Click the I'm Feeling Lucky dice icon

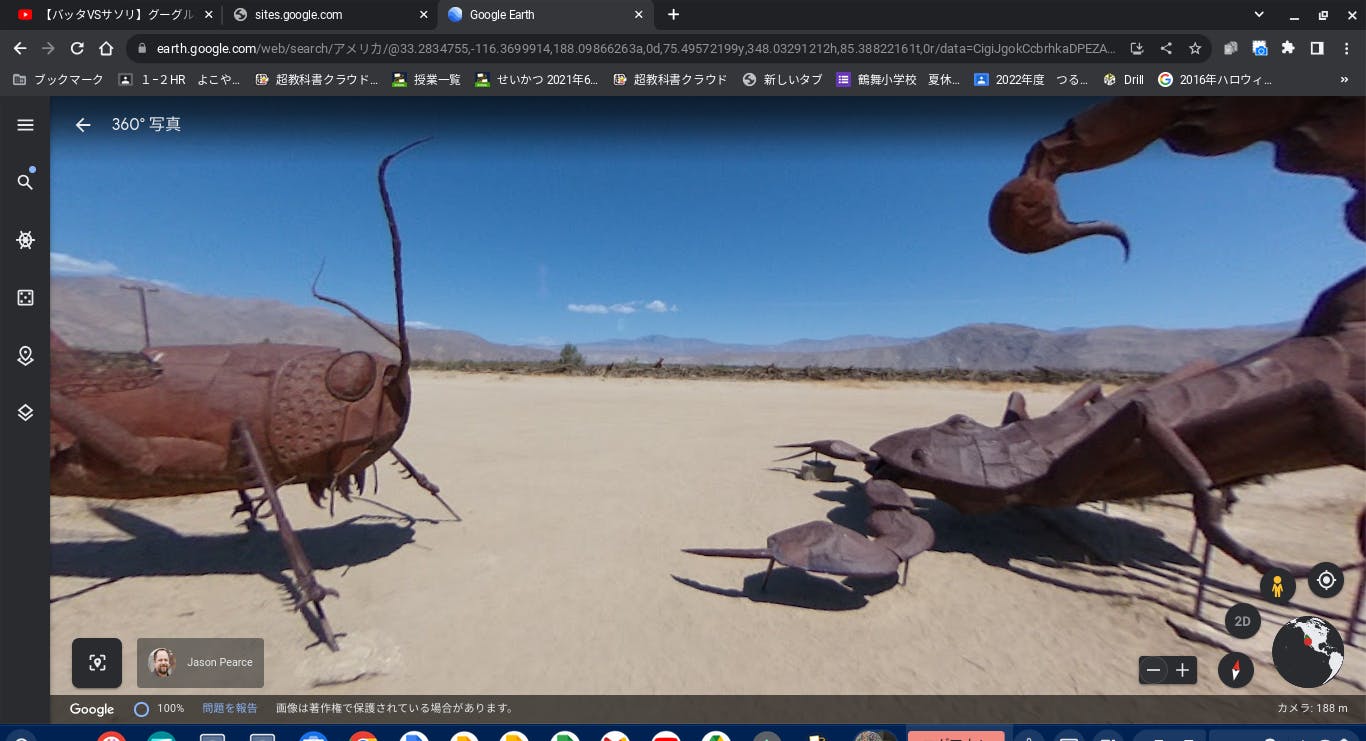coord(26,298)
